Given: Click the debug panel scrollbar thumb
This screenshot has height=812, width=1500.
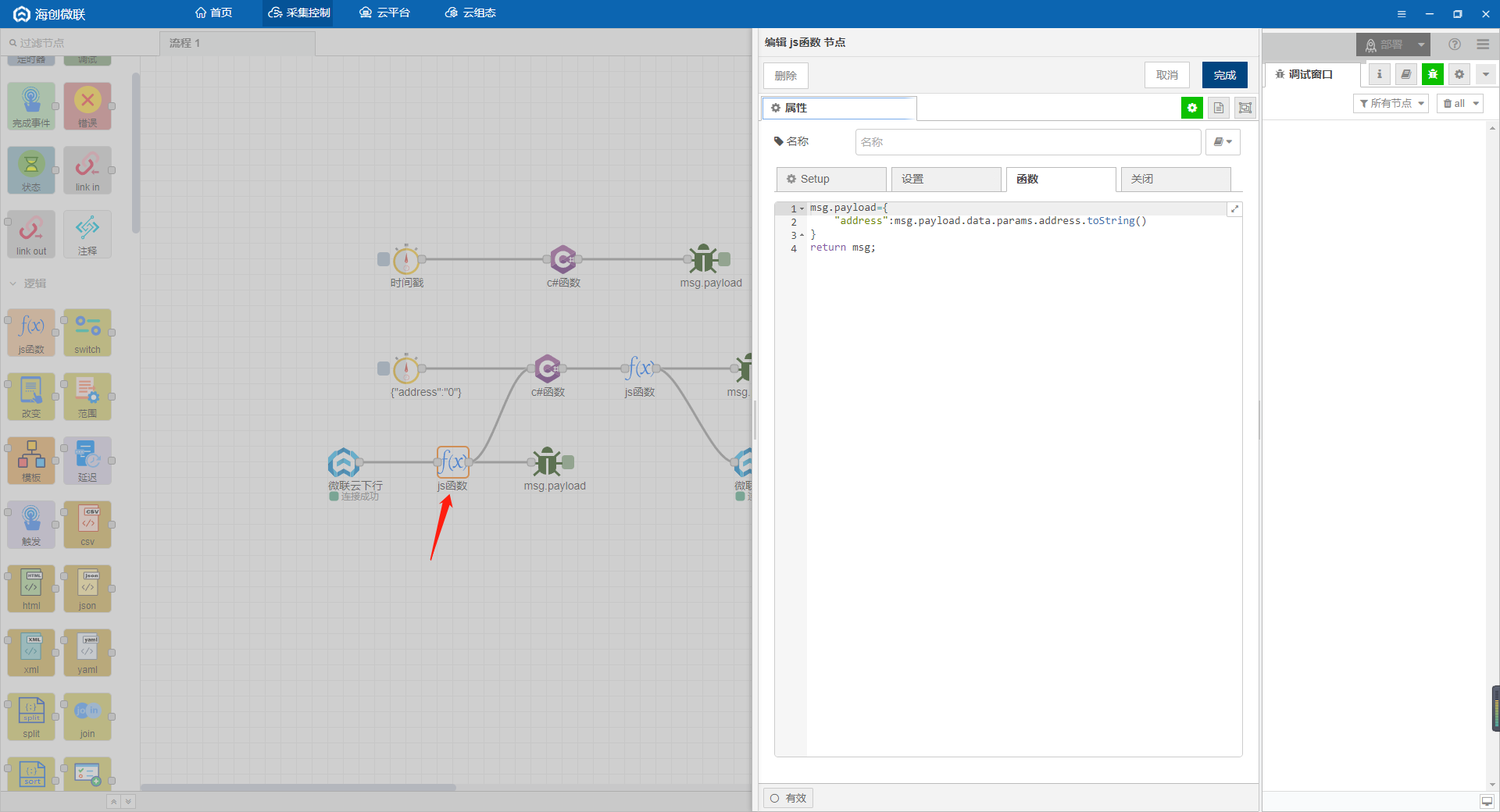Looking at the screenshot, I should (1495, 708).
